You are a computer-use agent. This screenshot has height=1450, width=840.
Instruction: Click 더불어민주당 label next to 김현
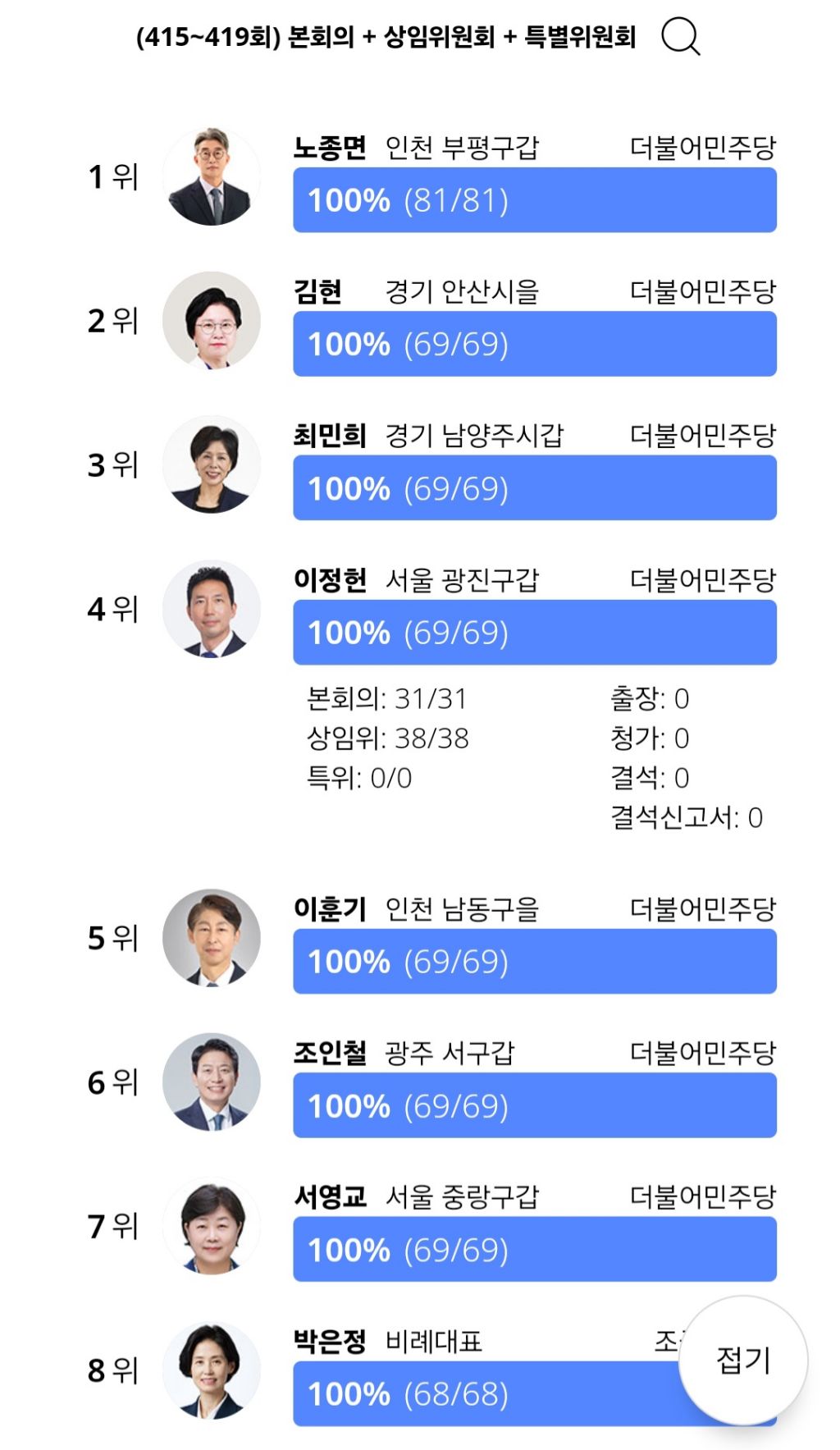(701, 289)
